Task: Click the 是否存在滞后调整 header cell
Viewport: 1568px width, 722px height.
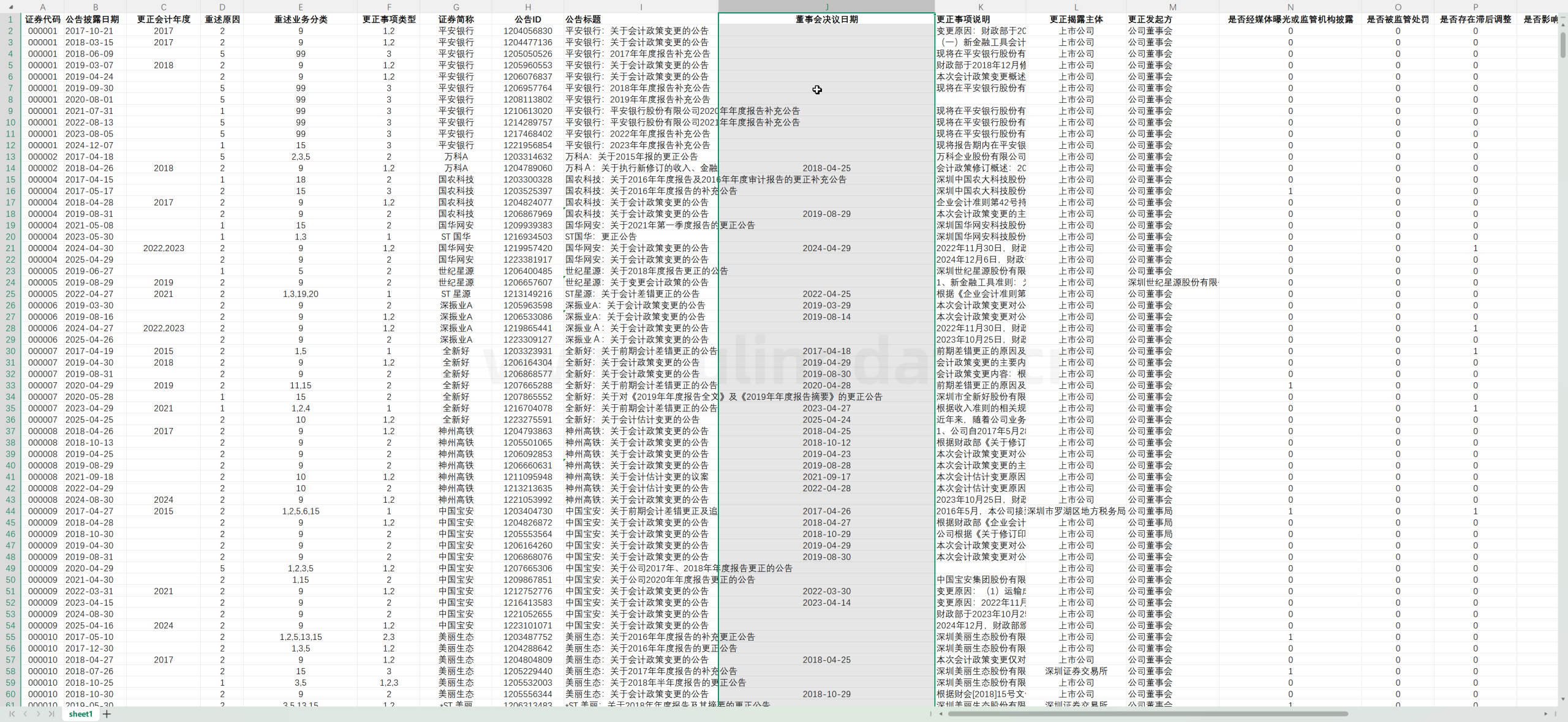Action: pos(1476,19)
